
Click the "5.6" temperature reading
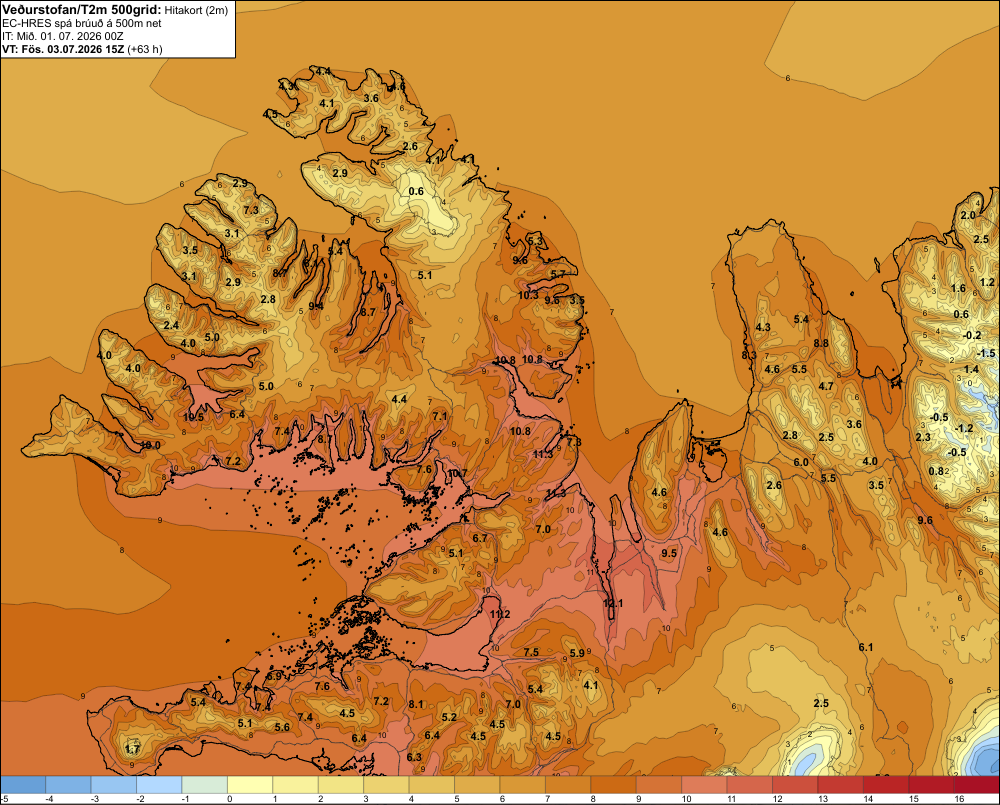[x=282, y=727]
